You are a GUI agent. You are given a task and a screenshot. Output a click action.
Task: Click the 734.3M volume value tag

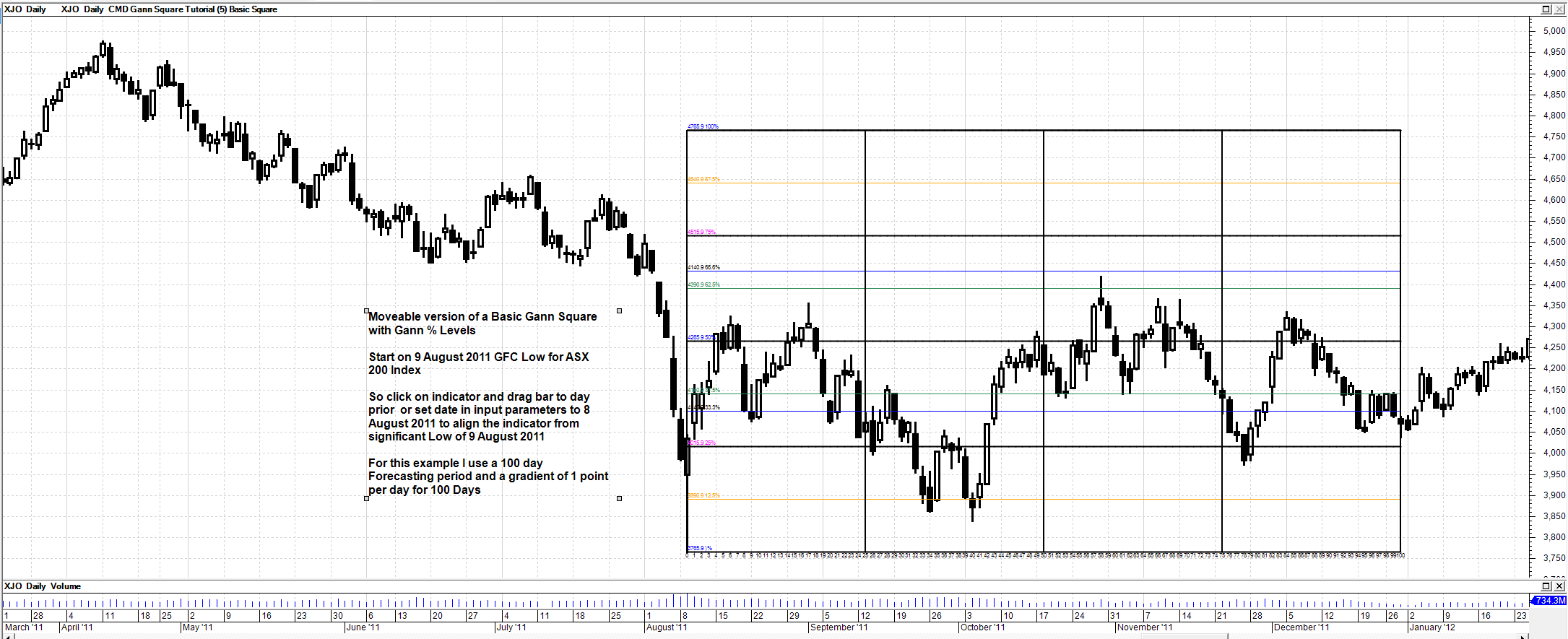pyautogui.click(x=1549, y=601)
